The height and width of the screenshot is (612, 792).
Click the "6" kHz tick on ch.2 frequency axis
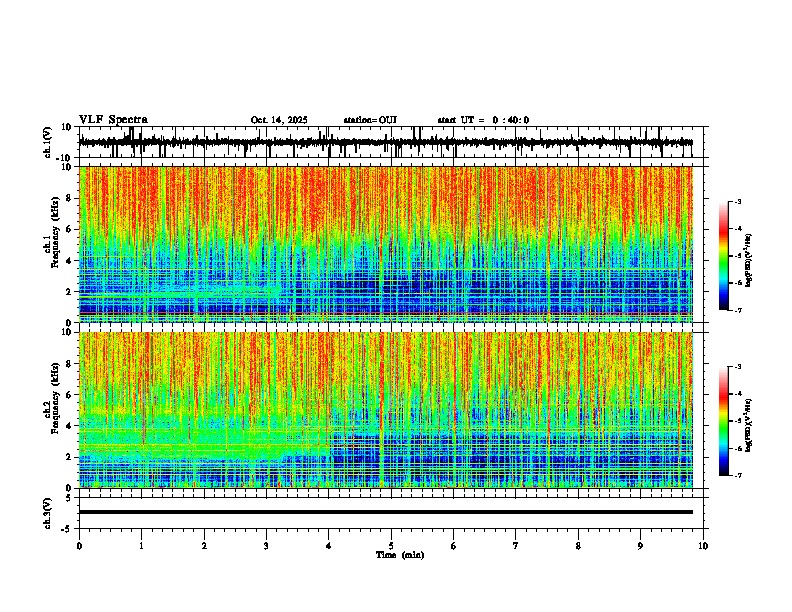69,395
